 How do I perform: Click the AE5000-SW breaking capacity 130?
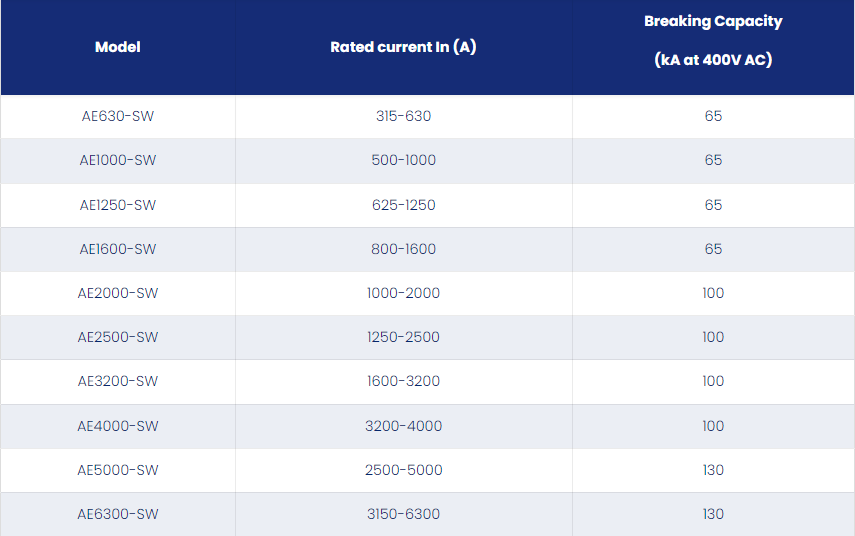713,470
